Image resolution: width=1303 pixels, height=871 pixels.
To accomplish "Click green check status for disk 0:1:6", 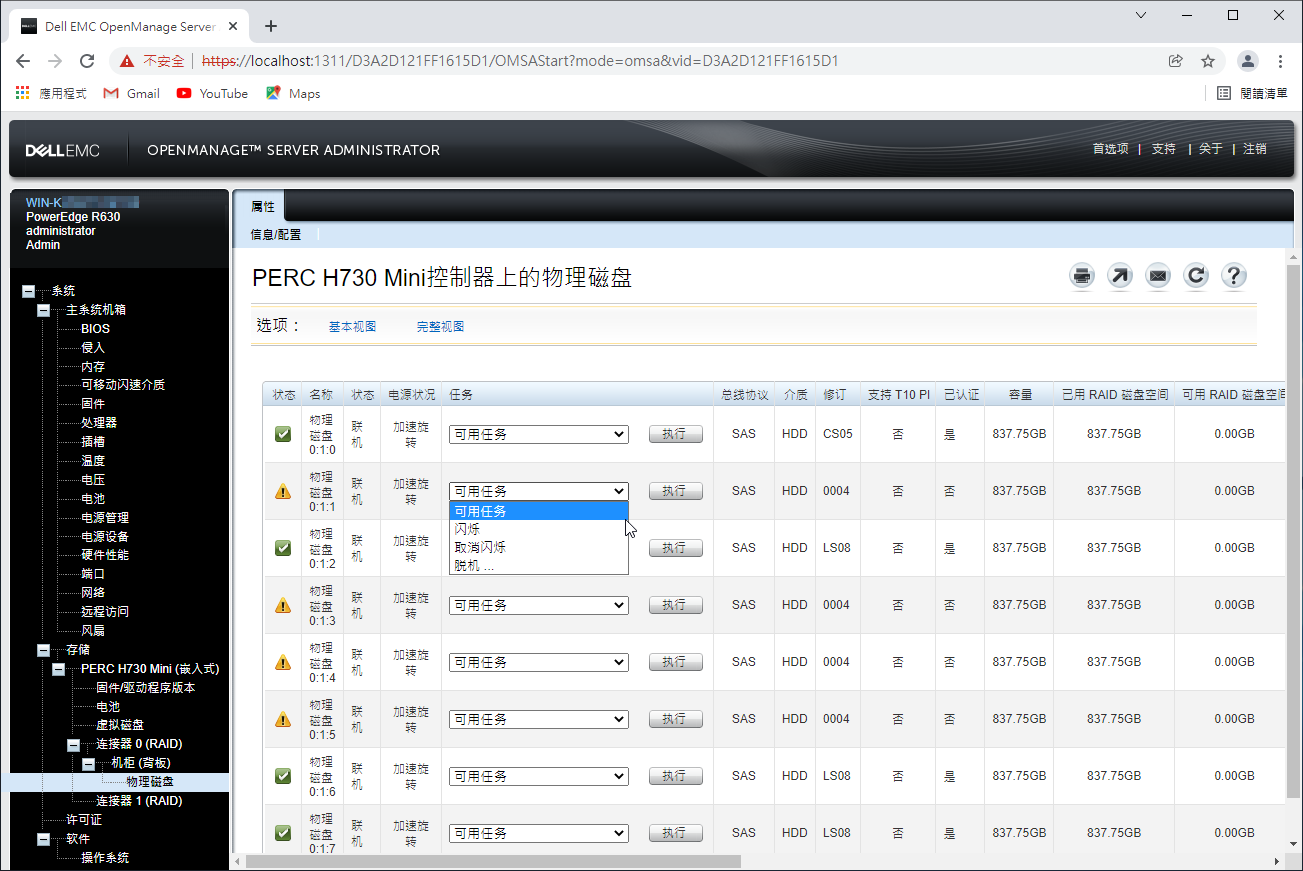I will 283,776.
